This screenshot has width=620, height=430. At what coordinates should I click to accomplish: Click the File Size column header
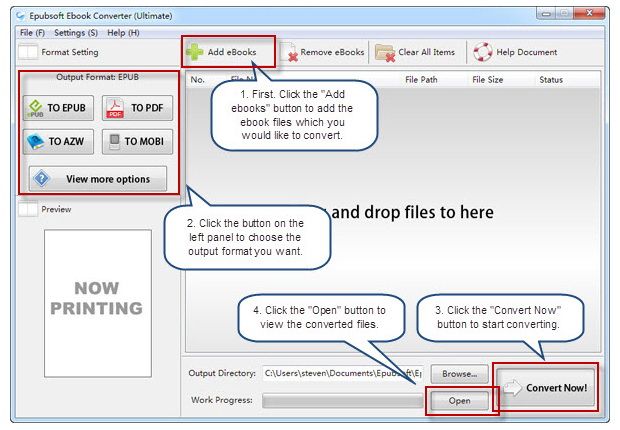(x=488, y=80)
